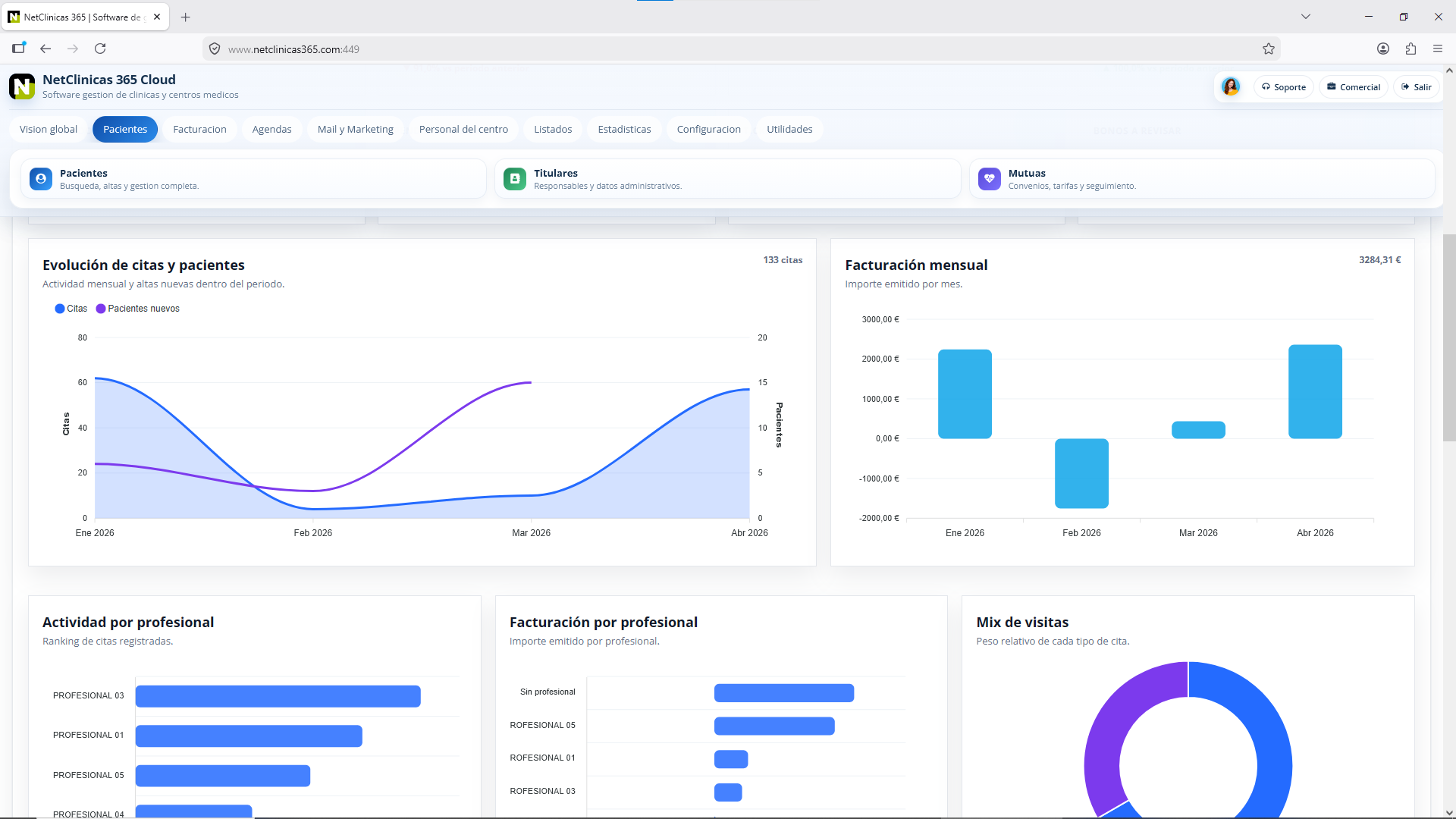Viewport: 1456px width, 819px height.
Task: Open a new browser tab
Action: point(185,17)
